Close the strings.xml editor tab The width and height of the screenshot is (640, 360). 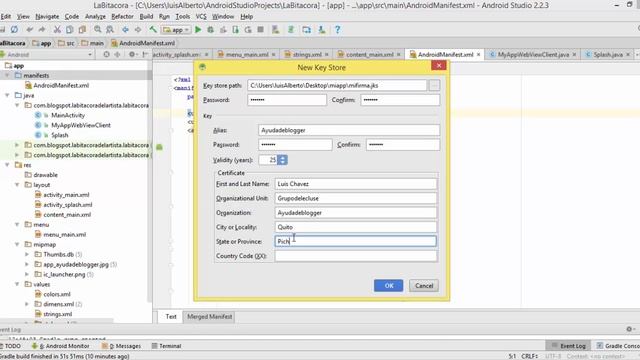[x=327, y=54]
